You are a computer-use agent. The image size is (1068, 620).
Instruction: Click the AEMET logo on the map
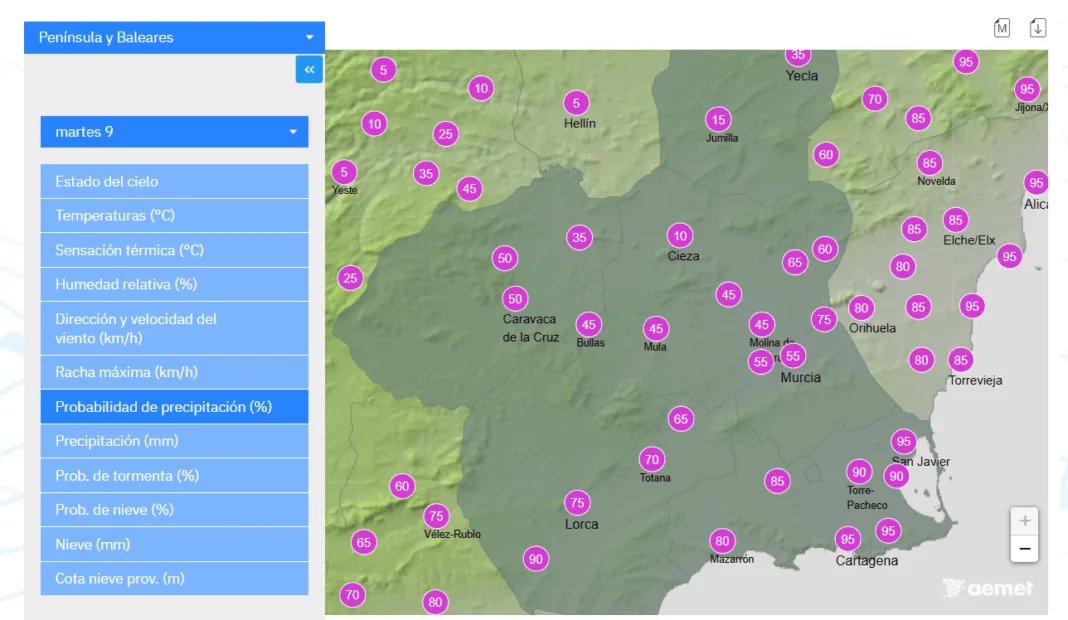pos(988,588)
